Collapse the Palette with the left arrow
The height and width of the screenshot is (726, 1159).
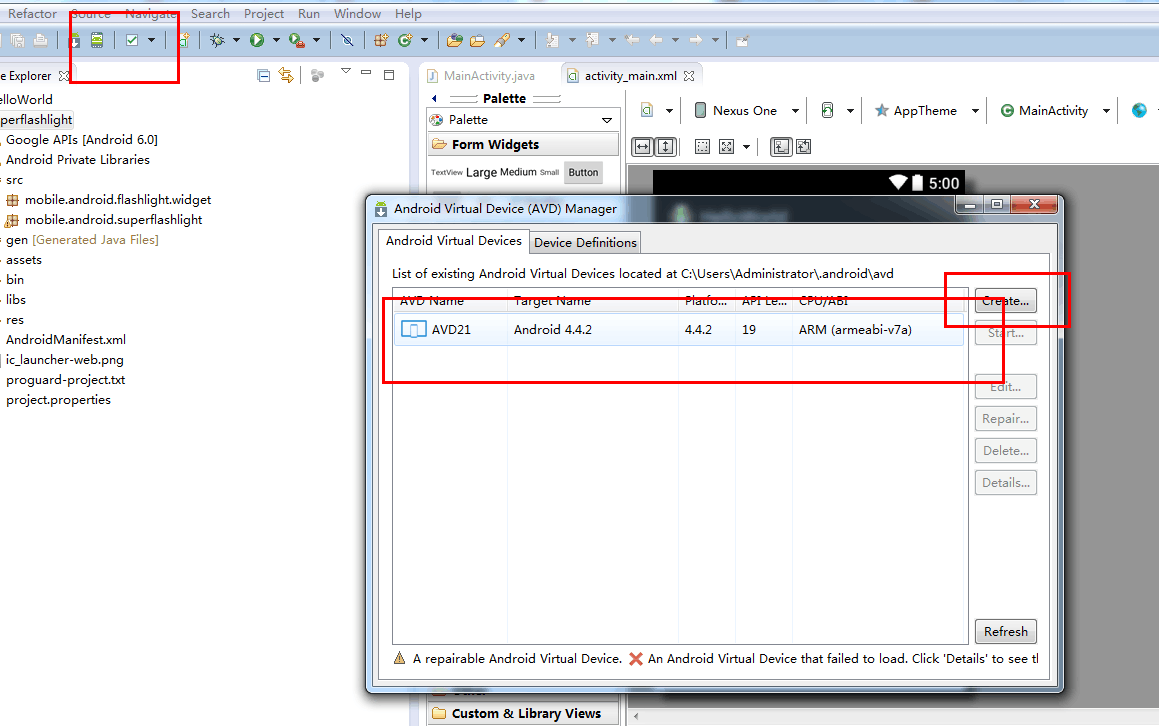(435, 98)
